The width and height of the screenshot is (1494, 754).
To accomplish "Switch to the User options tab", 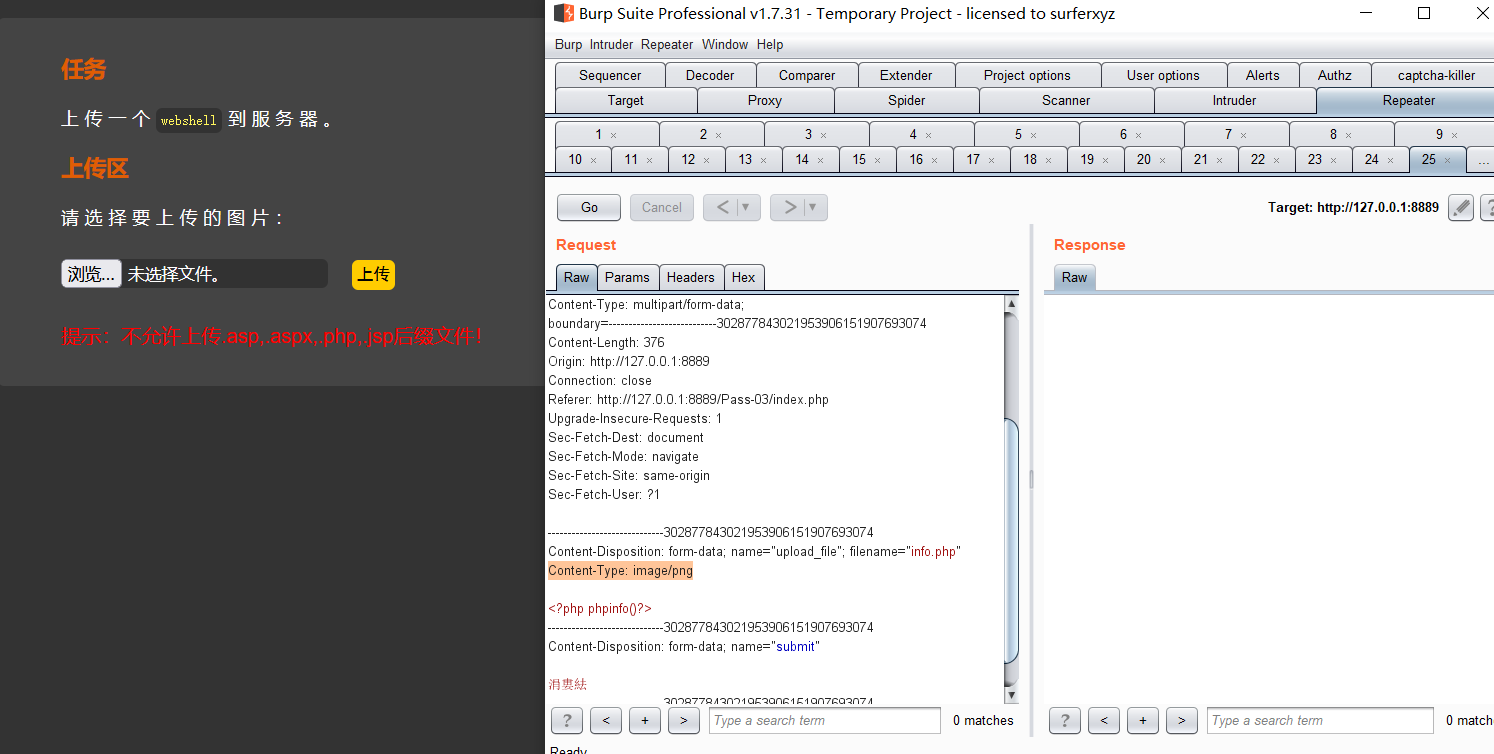I will click(1163, 75).
